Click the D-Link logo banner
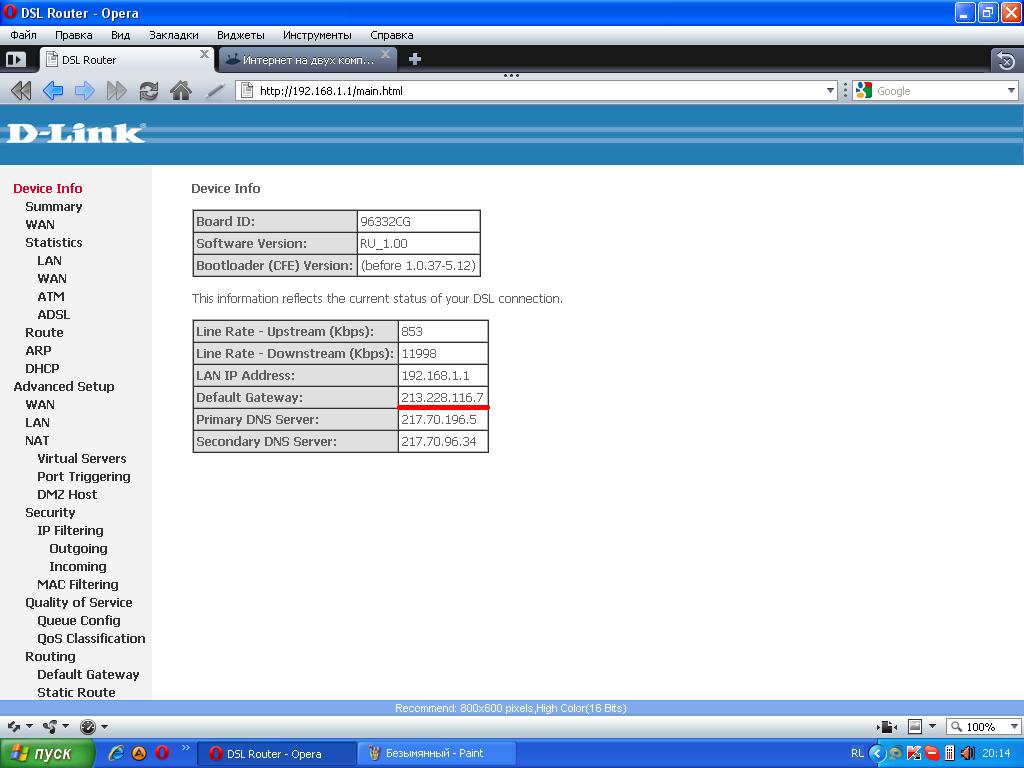1024x768 pixels. (x=76, y=133)
